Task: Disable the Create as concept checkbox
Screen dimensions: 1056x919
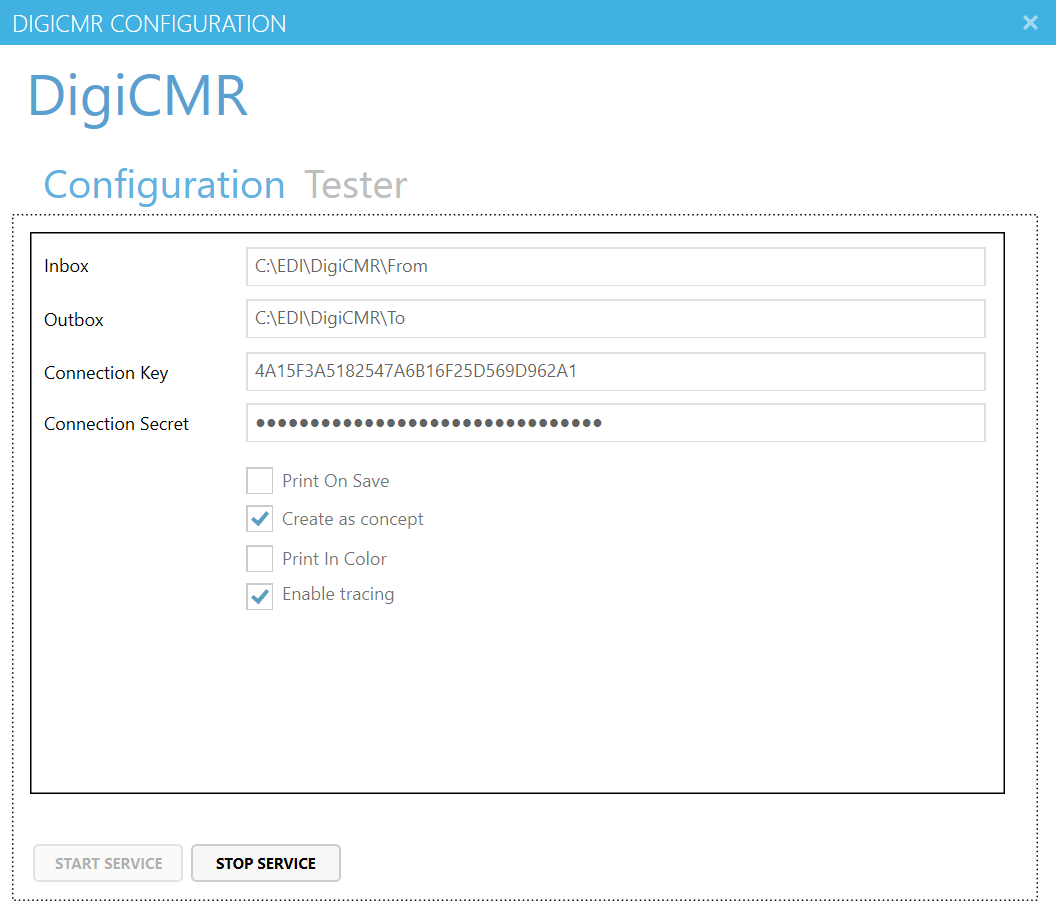Action: pyautogui.click(x=259, y=518)
